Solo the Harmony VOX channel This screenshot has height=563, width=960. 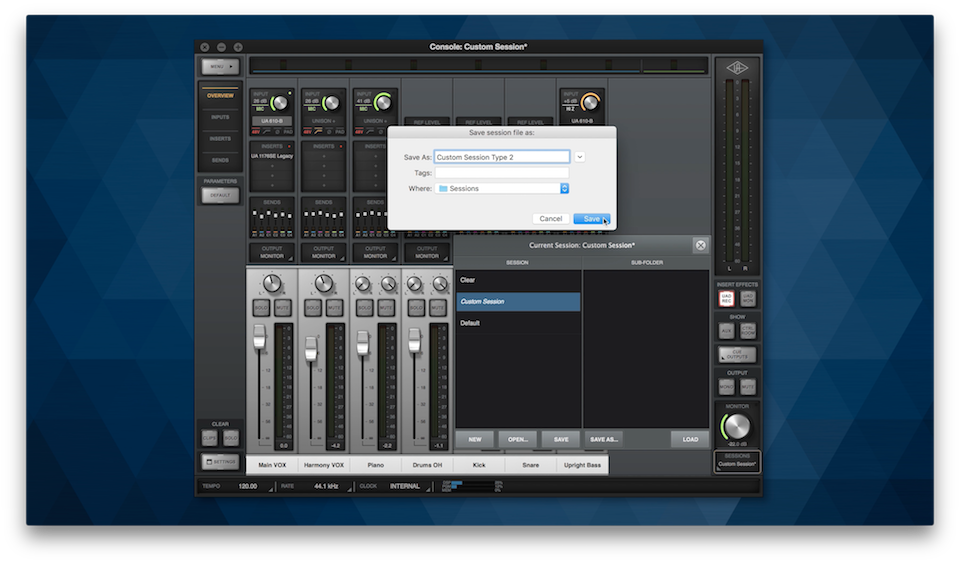313,308
